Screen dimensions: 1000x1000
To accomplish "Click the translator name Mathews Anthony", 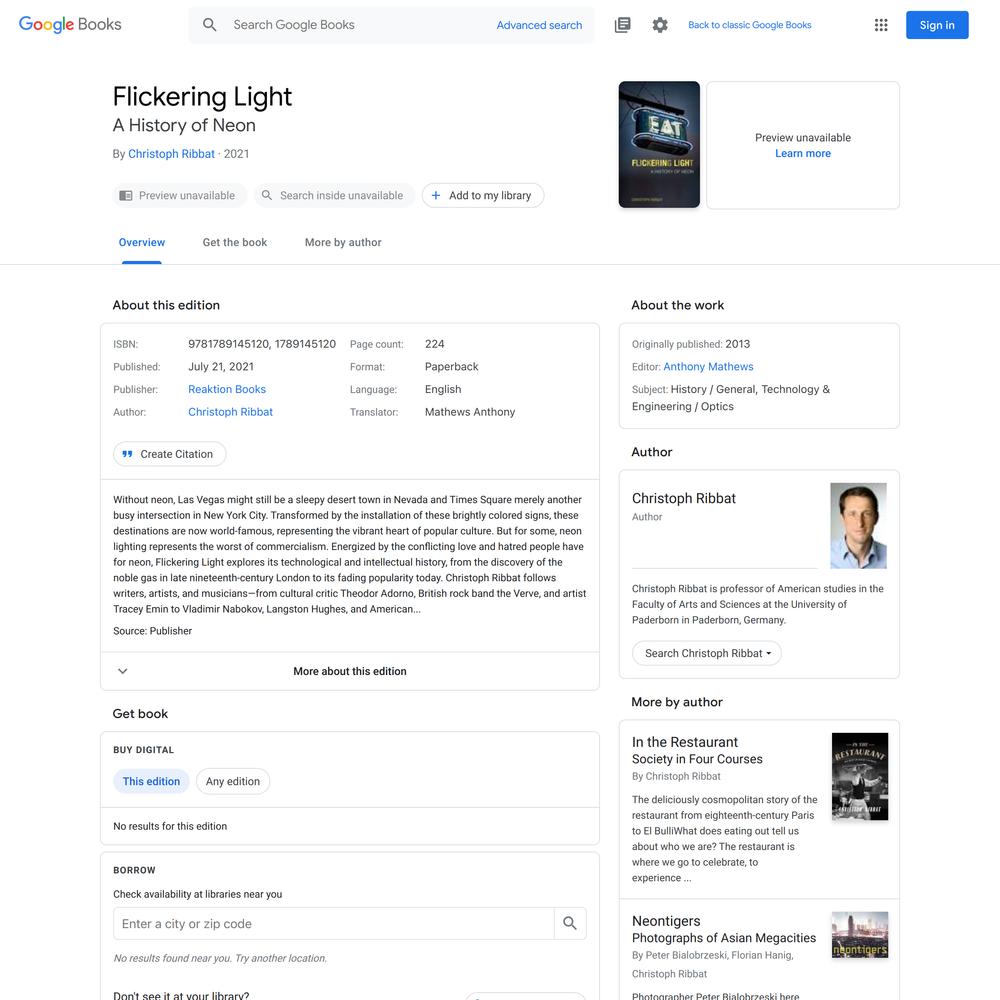I will click(470, 412).
